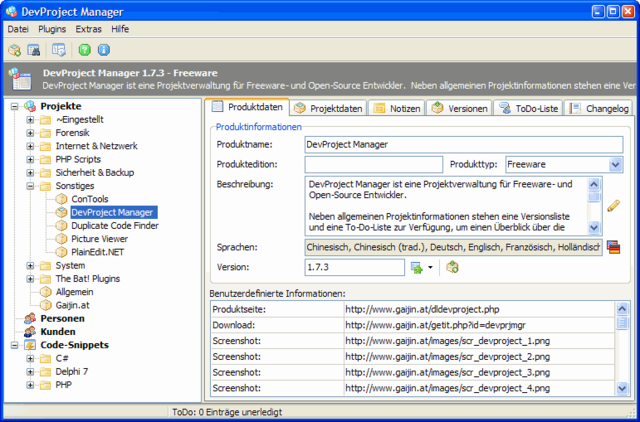This screenshot has width=640, height=422.
Task: Click the Code-Snippets lightning icon
Action: (30, 345)
